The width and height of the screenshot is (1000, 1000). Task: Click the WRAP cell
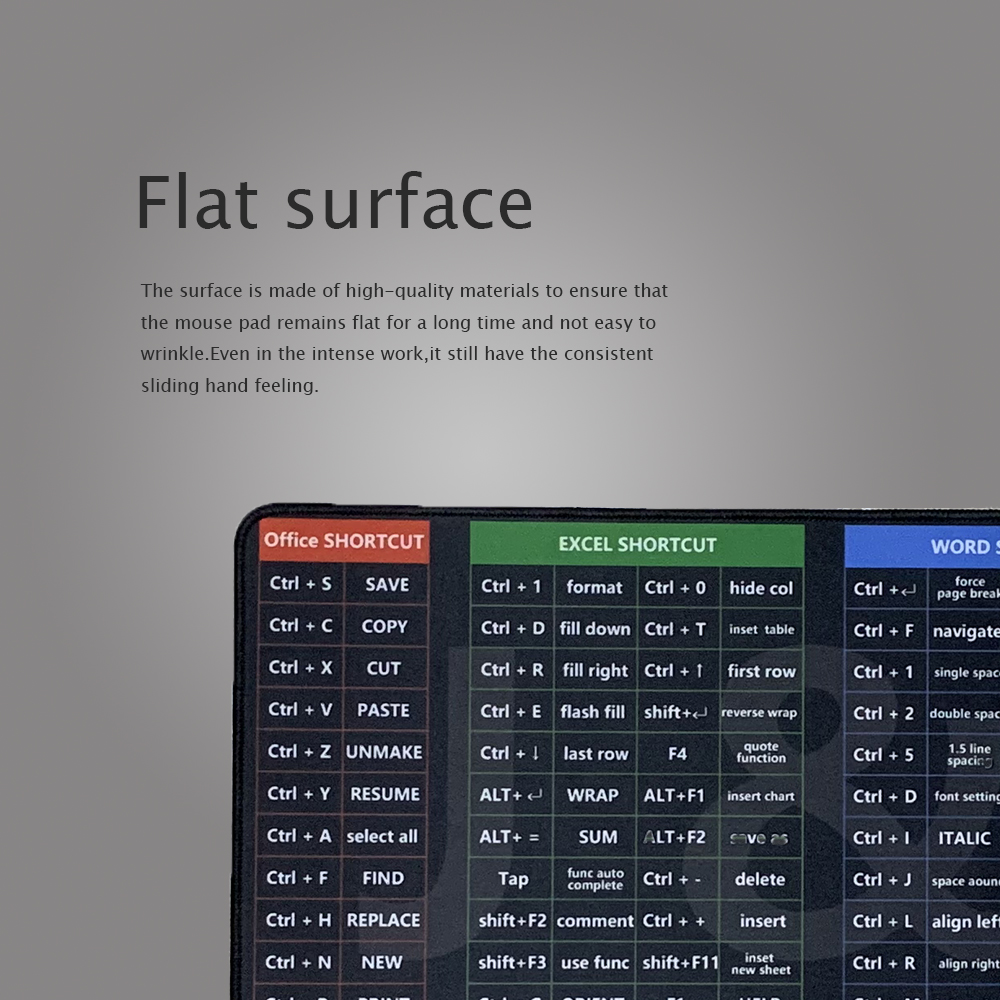(593, 795)
